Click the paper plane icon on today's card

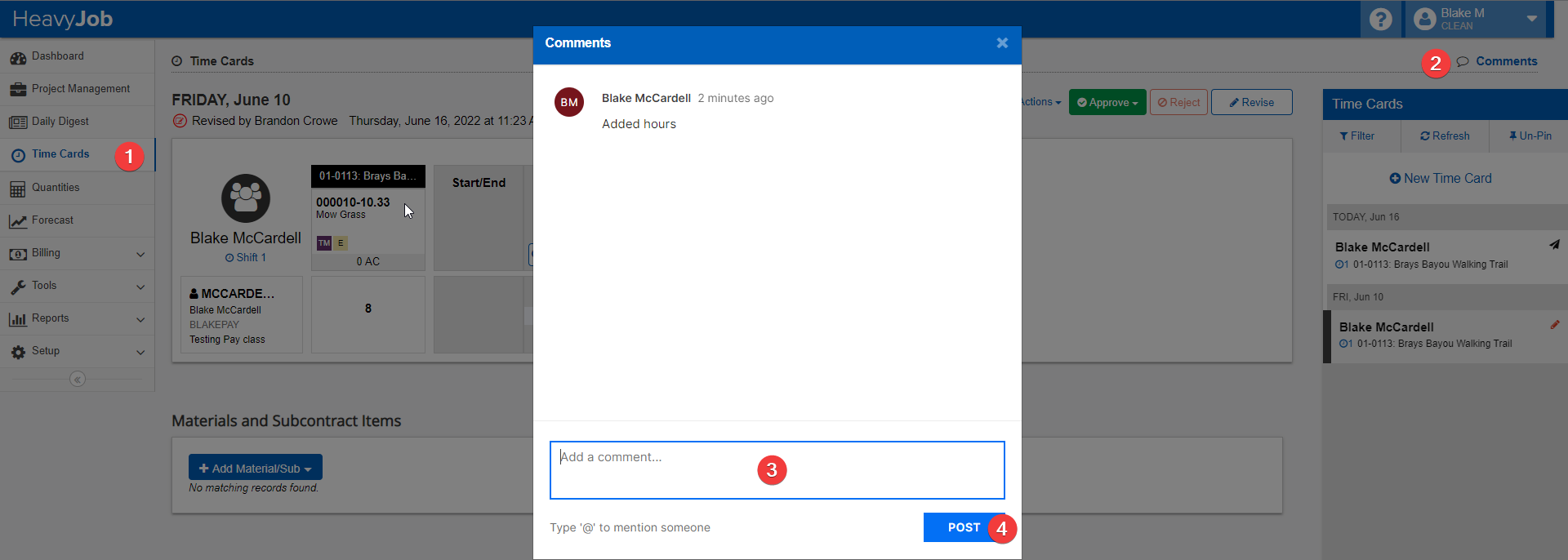coord(1554,245)
